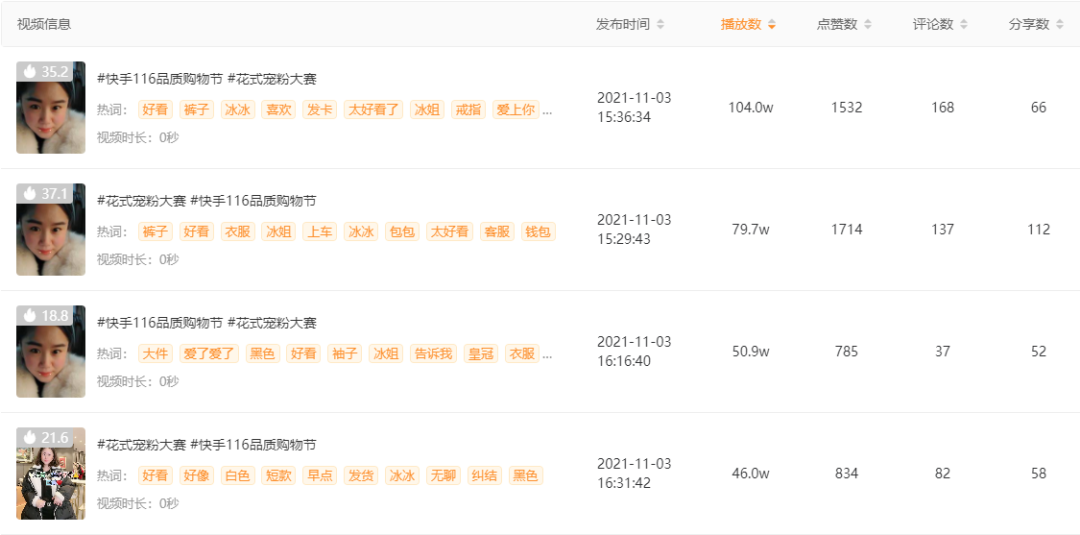Open #花式宠粉大赛 in the 79.7w row

coord(141,201)
